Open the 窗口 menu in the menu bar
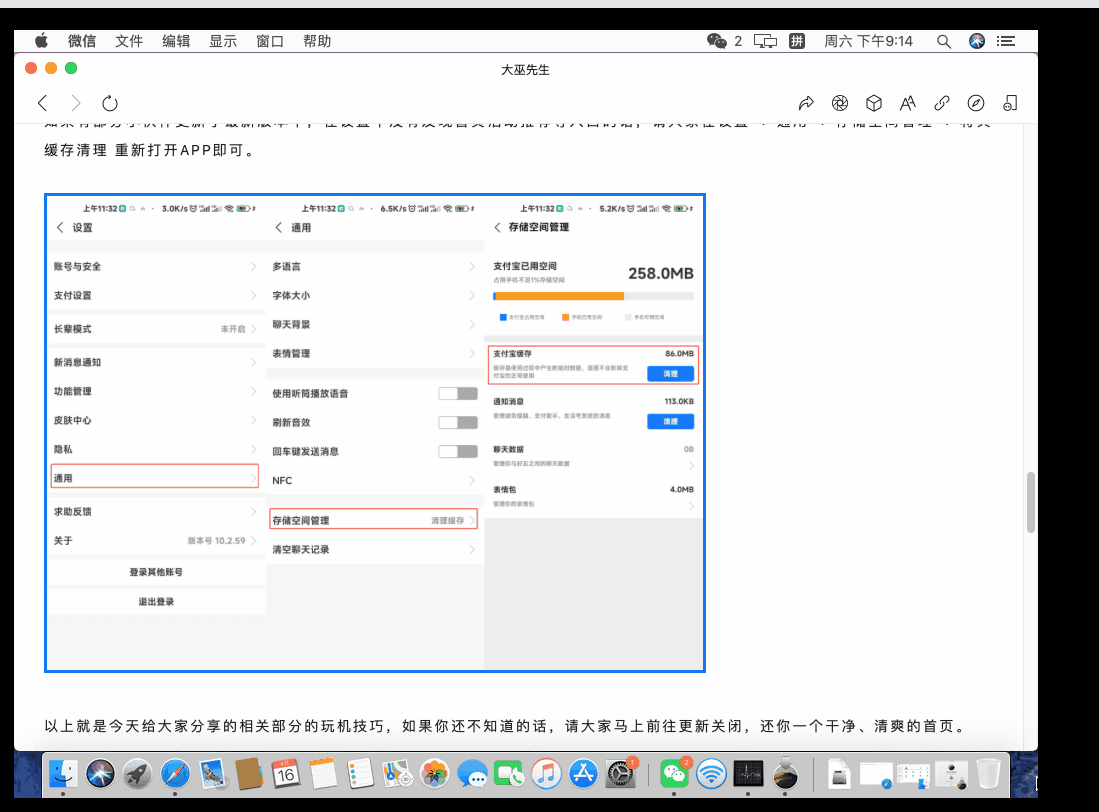This screenshot has width=1099, height=812. (269, 41)
